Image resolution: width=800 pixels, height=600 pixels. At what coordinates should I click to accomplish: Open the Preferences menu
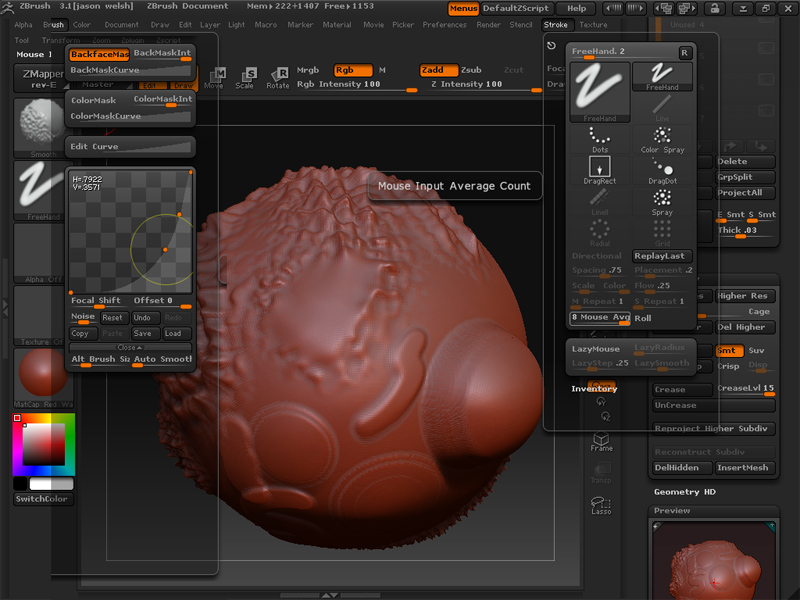click(444, 24)
